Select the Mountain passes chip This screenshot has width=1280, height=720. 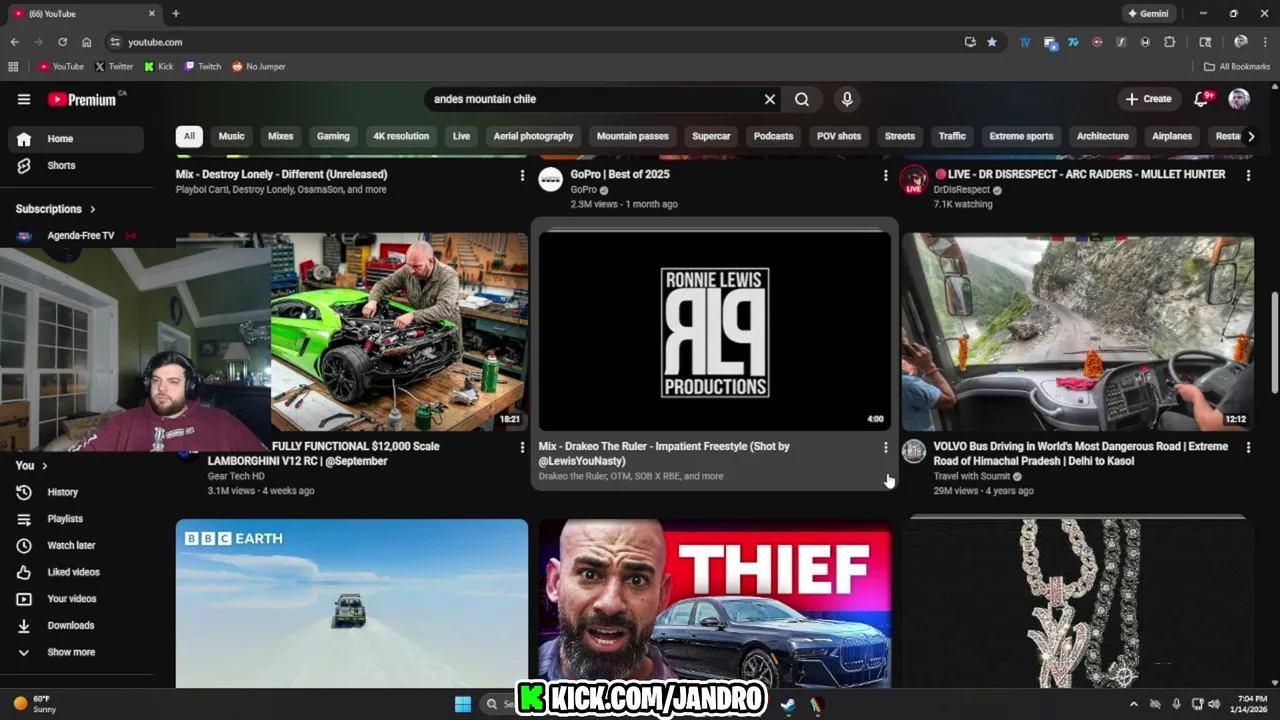pyautogui.click(x=633, y=136)
